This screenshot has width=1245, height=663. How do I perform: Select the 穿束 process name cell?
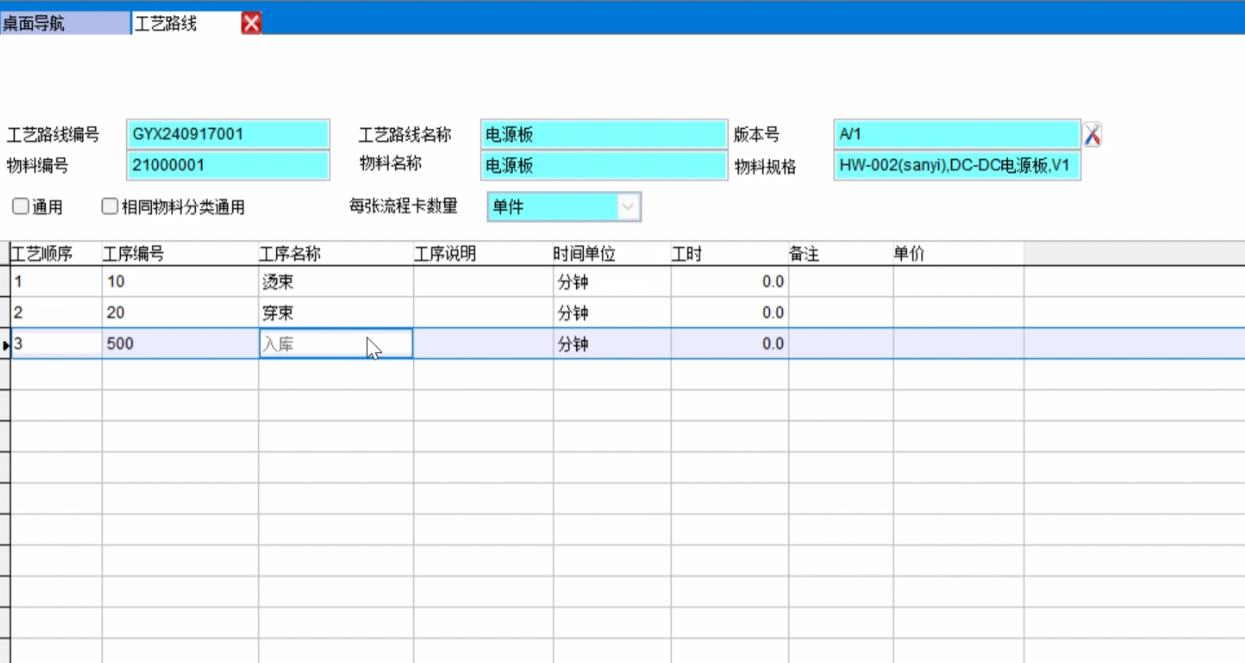335,313
